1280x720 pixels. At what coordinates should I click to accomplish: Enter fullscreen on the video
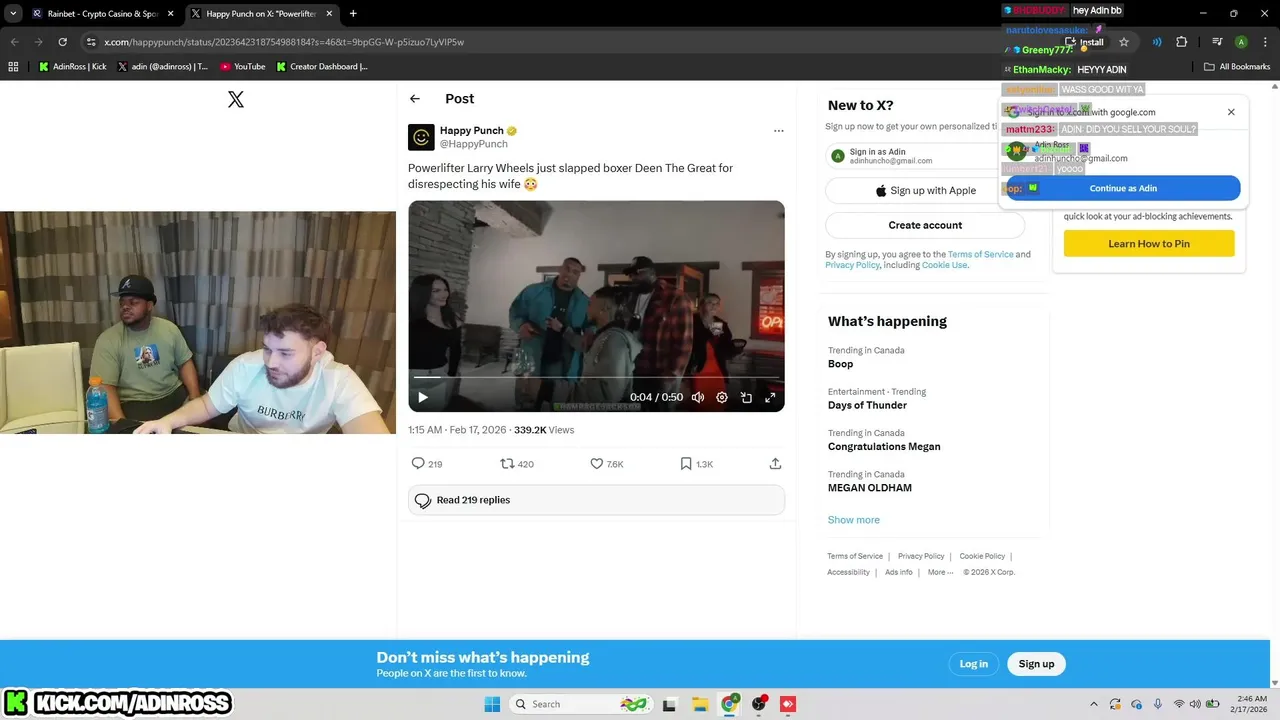770,397
